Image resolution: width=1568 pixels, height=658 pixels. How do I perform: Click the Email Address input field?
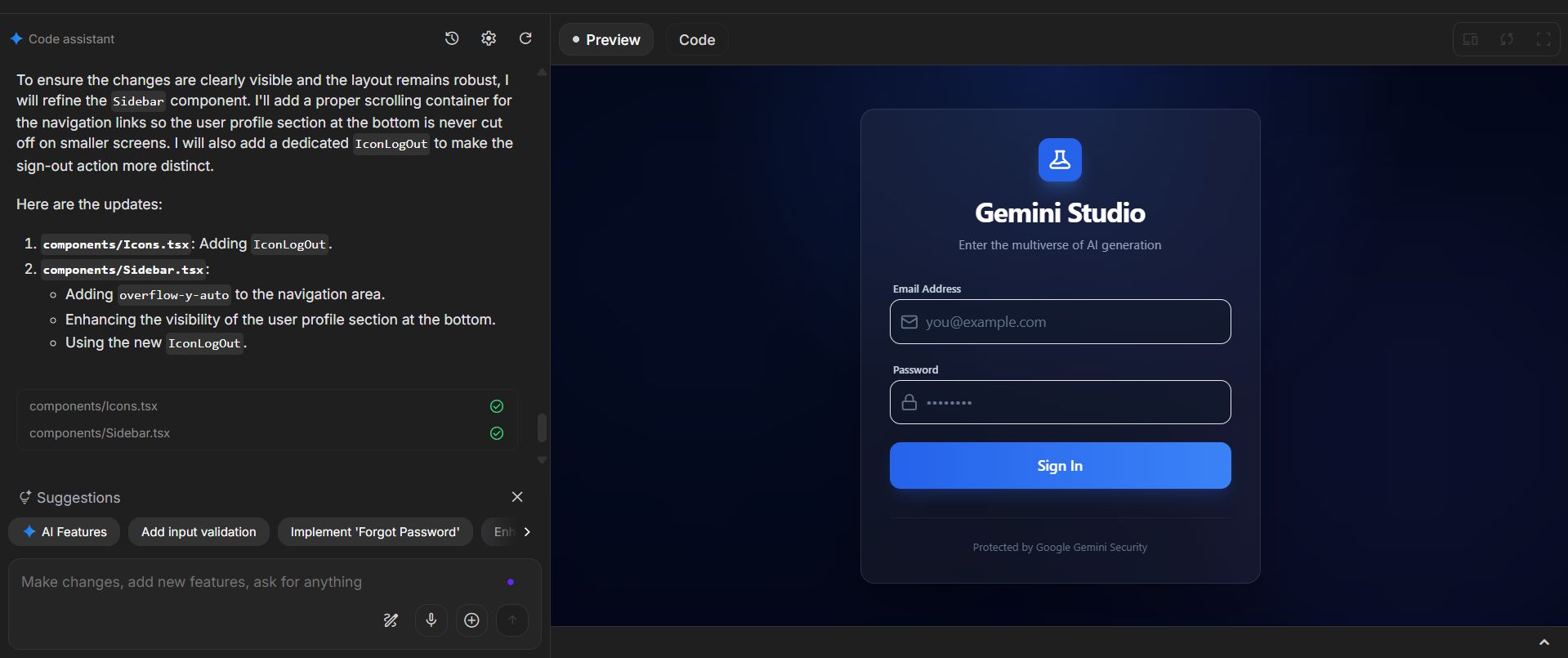coord(1060,321)
